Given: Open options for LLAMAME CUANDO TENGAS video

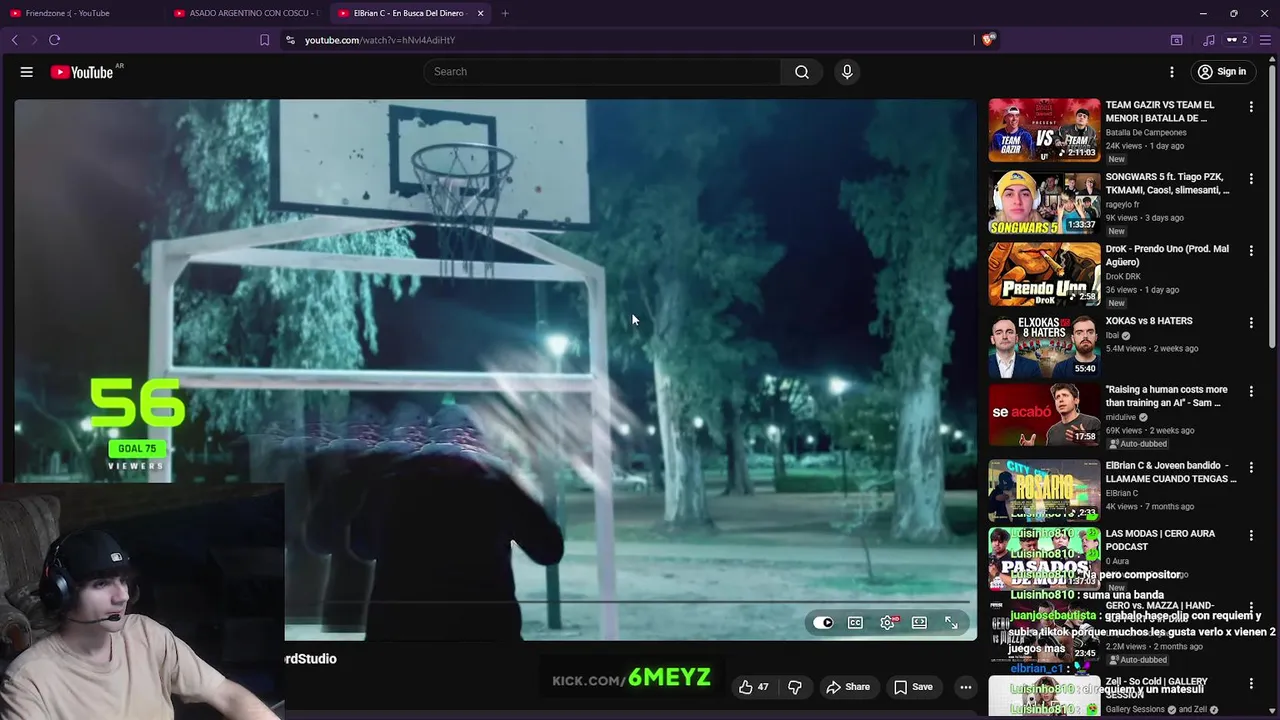Looking at the screenshot, I should tap(1251, 468).
